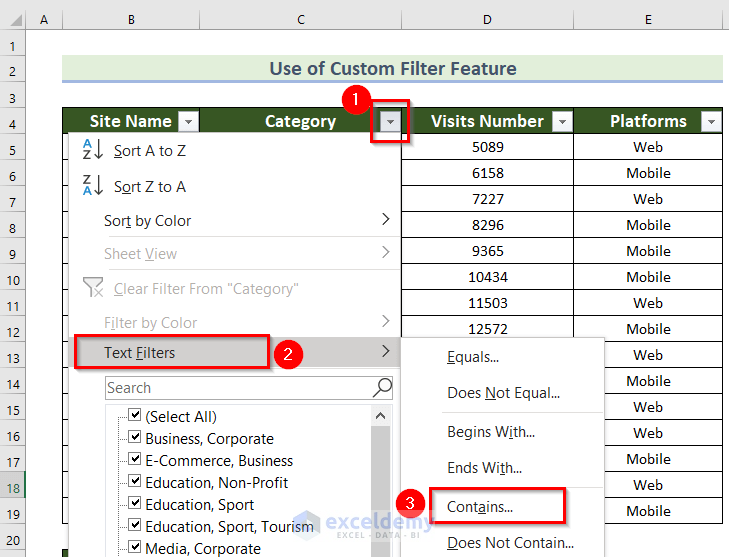Uncheck the Education, Non-Profit checkbox

tap(134, 481)
